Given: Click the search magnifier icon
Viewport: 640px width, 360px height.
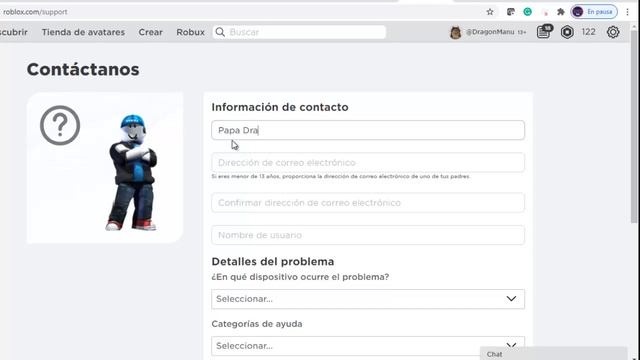Looking at the screenshot, I should (x=220, y=32).
